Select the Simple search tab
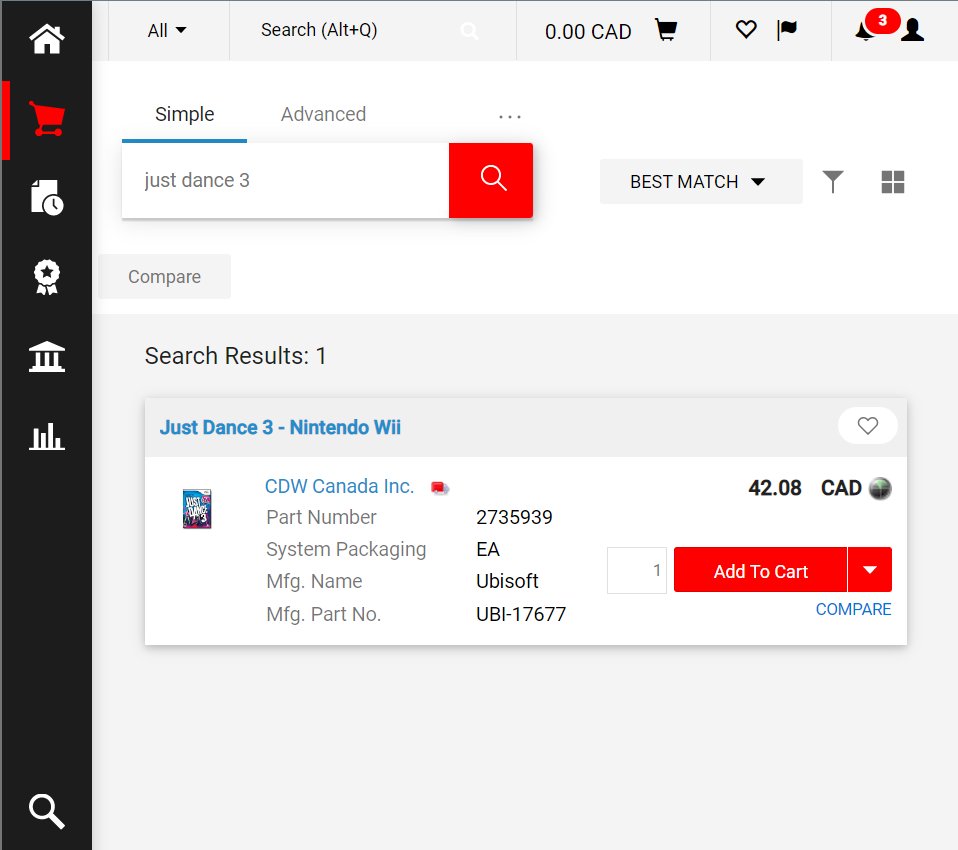 pos(185,114)
